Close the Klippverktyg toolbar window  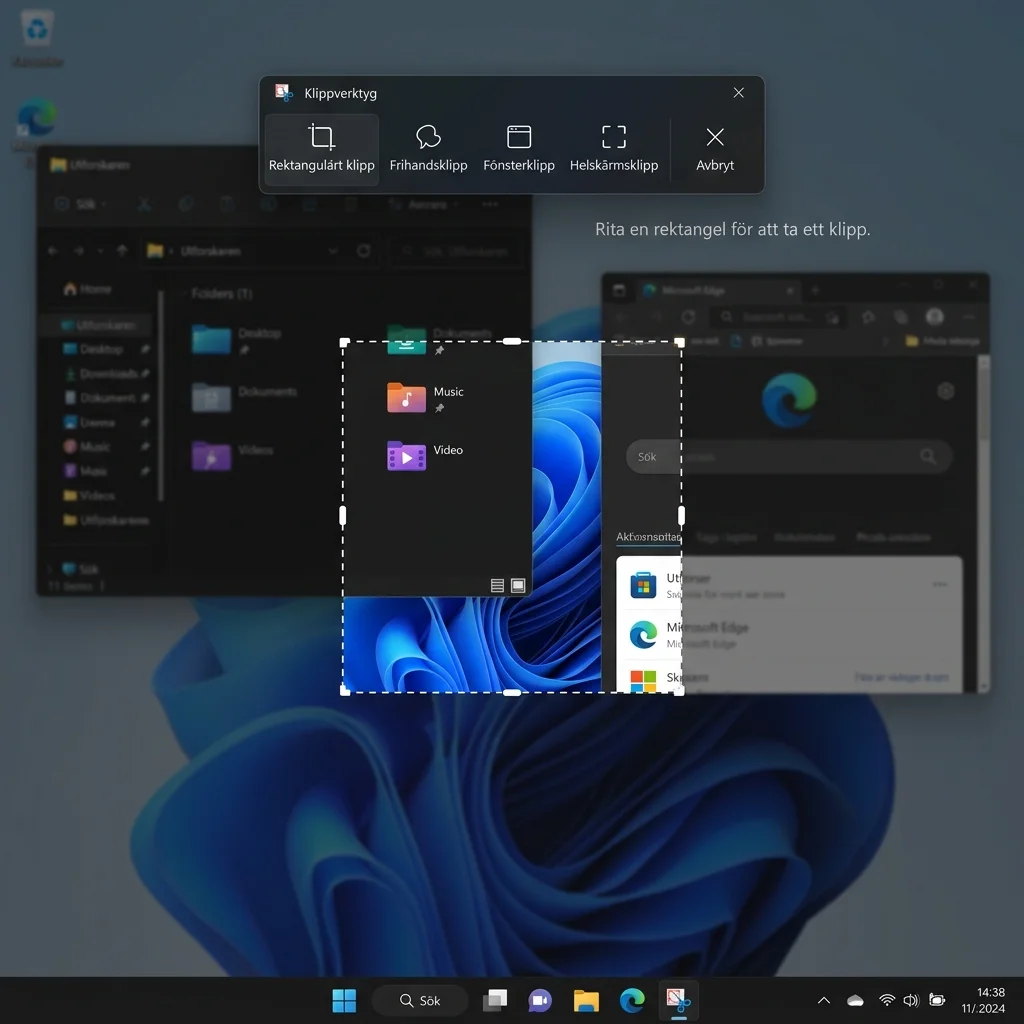pos(738,93)
